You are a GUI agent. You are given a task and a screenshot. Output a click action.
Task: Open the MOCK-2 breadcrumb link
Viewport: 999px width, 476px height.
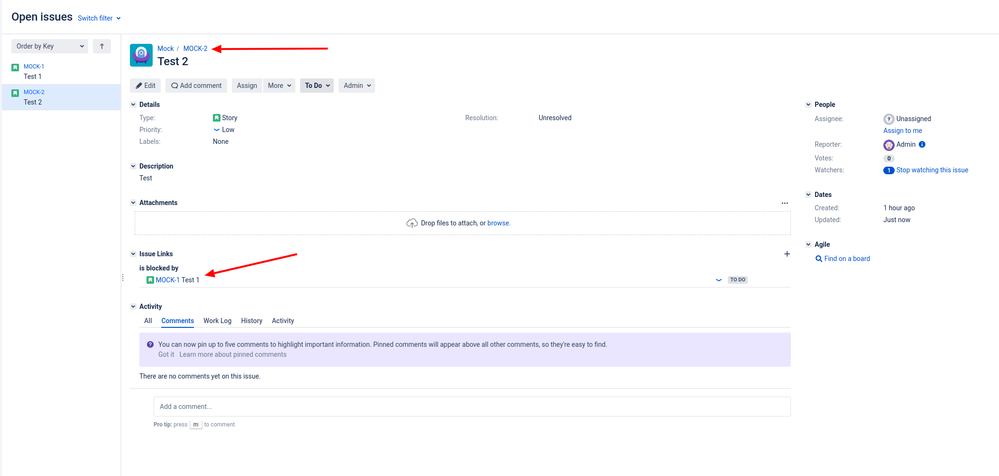(196, 48)
